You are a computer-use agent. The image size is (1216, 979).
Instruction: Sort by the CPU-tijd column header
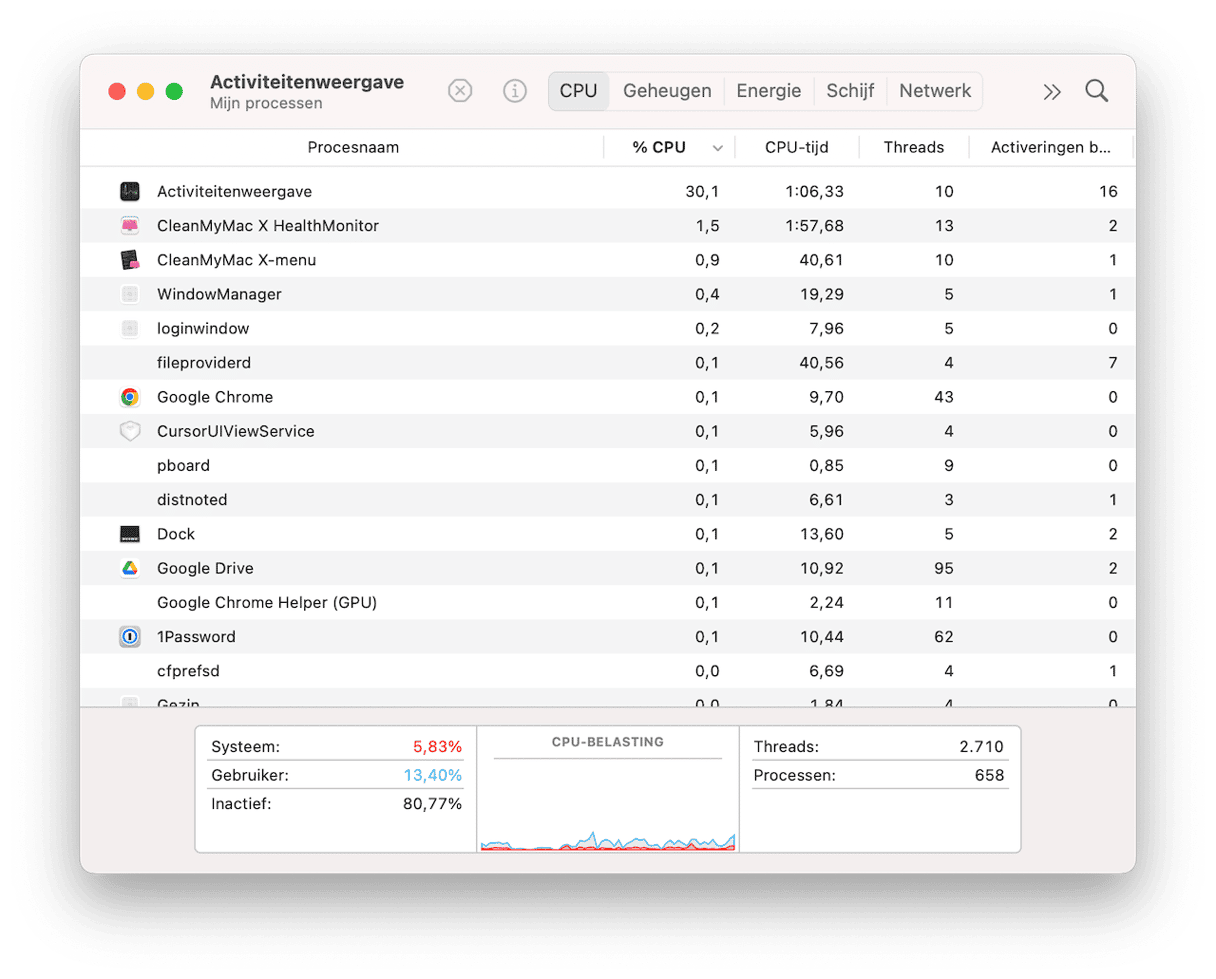point(797,147)
